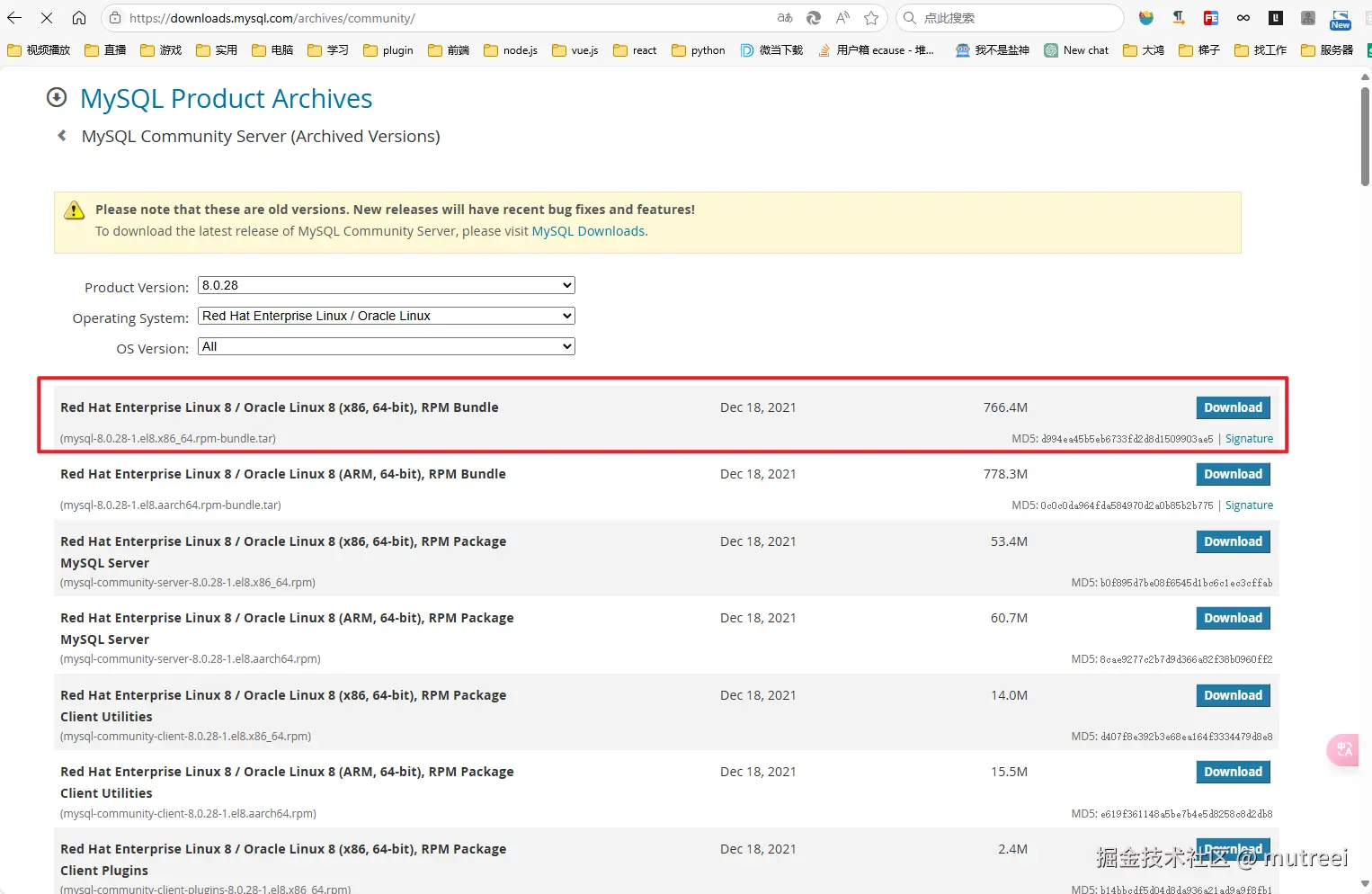Open the 前端 bookmarks folder
Viewport: 1372px width, 894px height.
click(x=449, y=50)
